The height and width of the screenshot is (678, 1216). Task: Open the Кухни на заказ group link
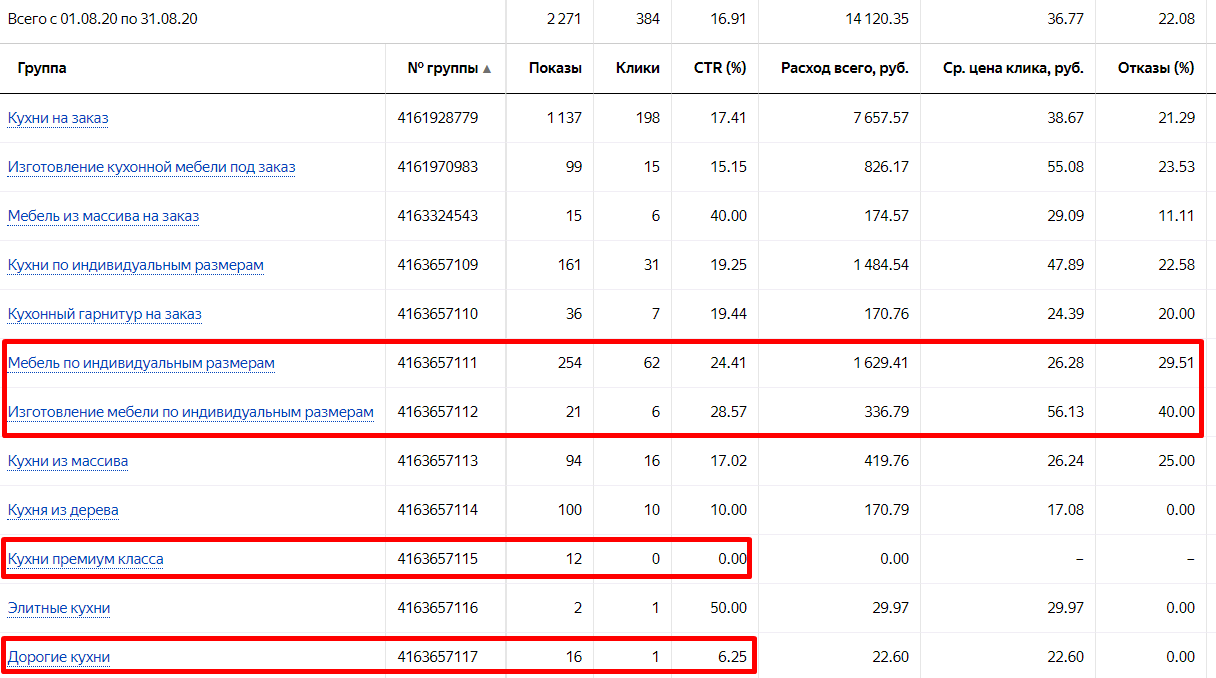58,118
